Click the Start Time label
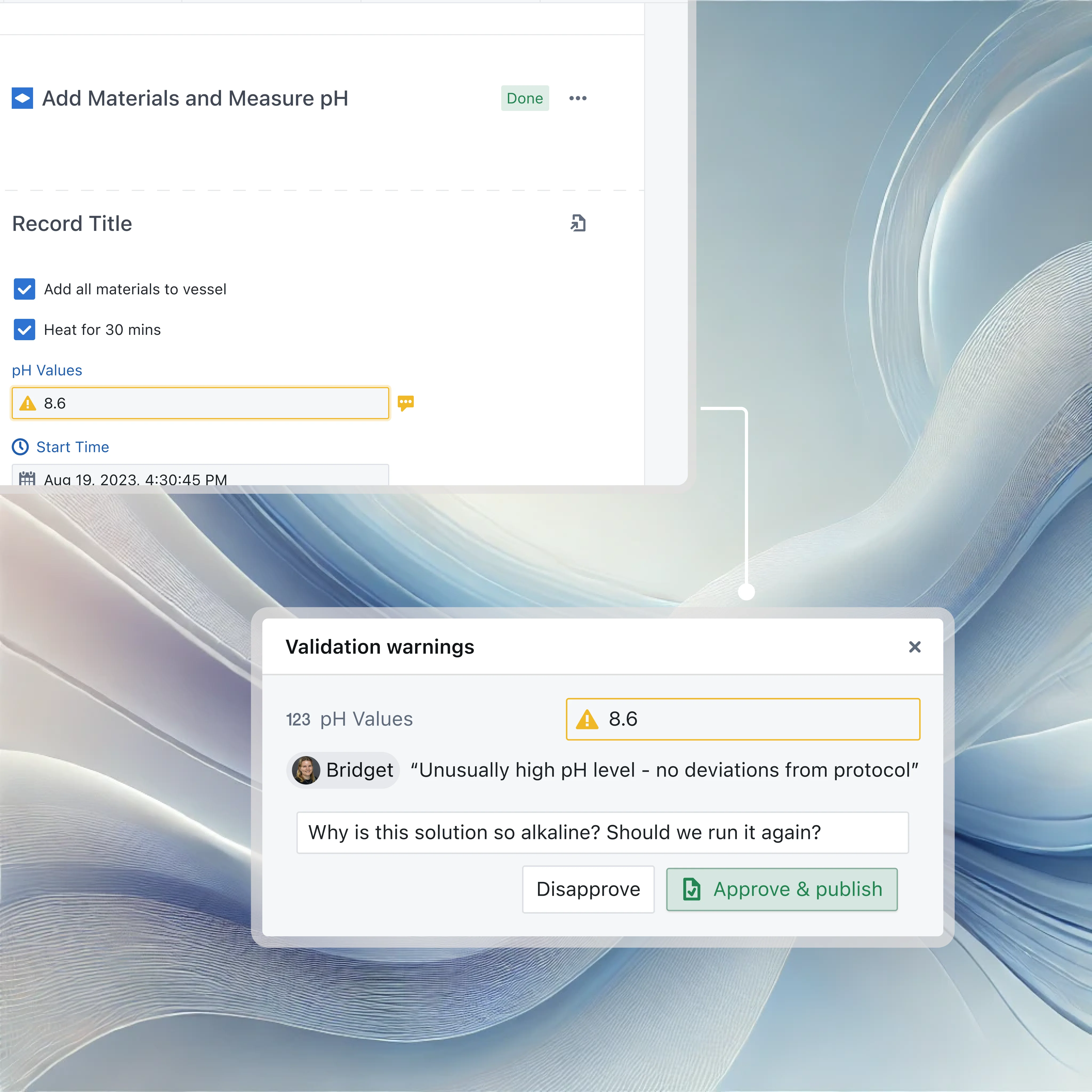This screenshot has width=1092, height=1092. (72, 447)
